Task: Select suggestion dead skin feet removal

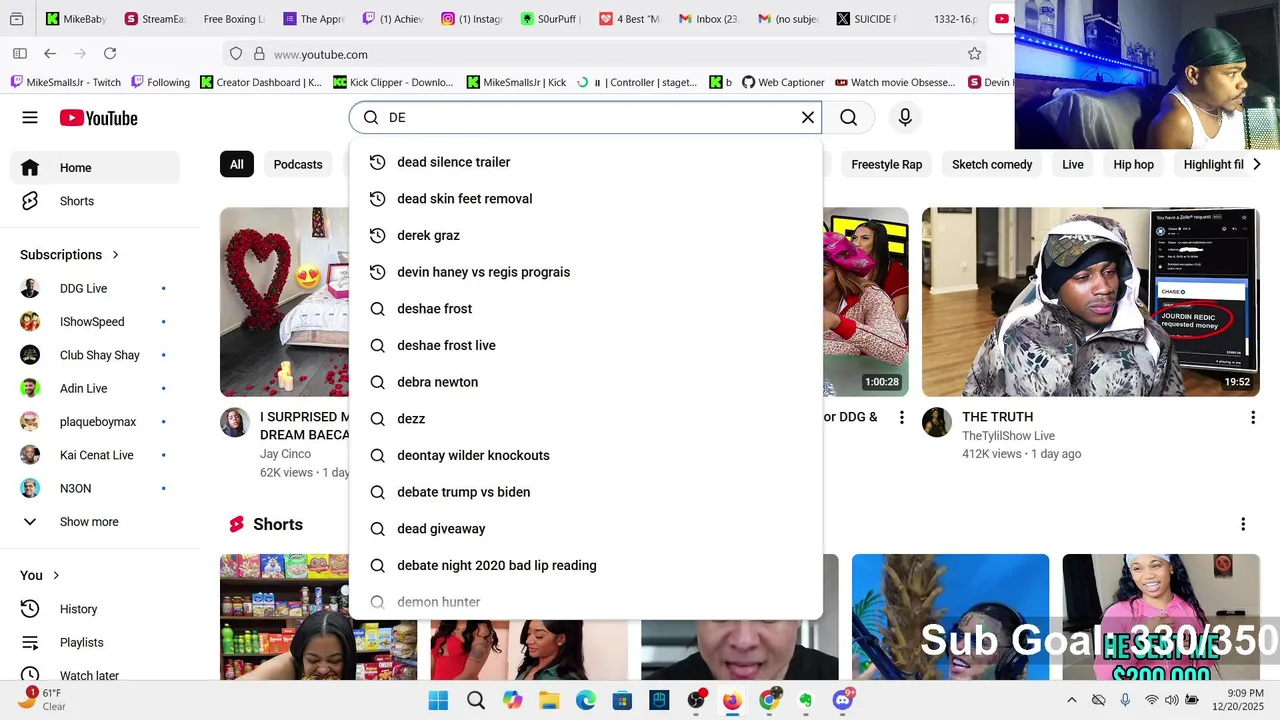Action: [586, 199]
